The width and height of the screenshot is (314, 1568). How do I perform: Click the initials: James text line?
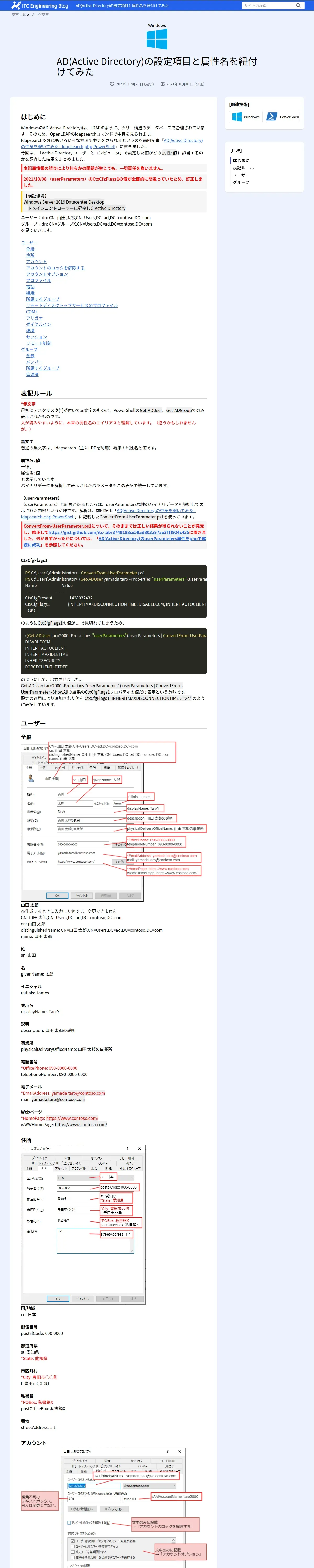[x=35, y=993]
